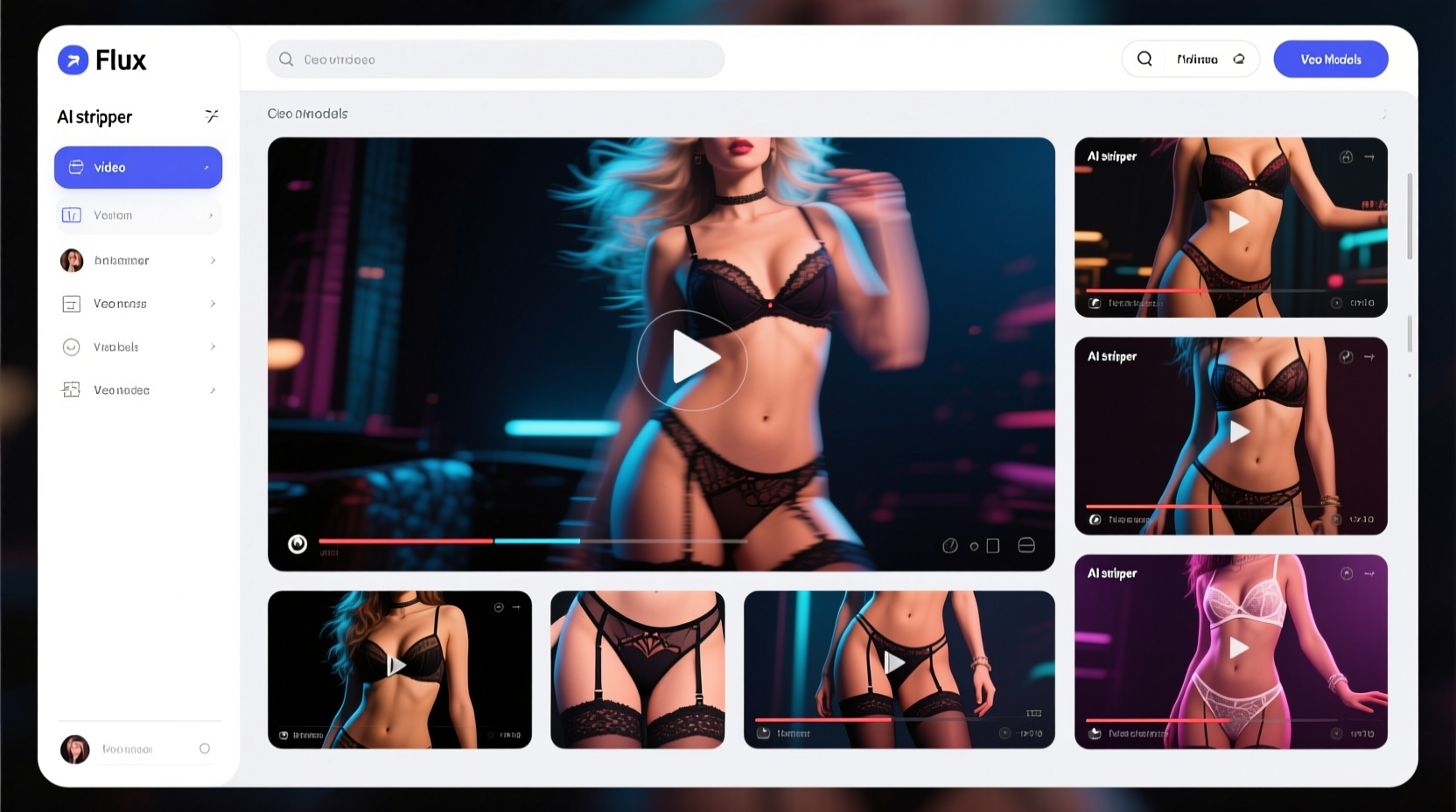
Task: Toggle the small circle icon on first right-column thumbnail
Action: coord(1346,157)
